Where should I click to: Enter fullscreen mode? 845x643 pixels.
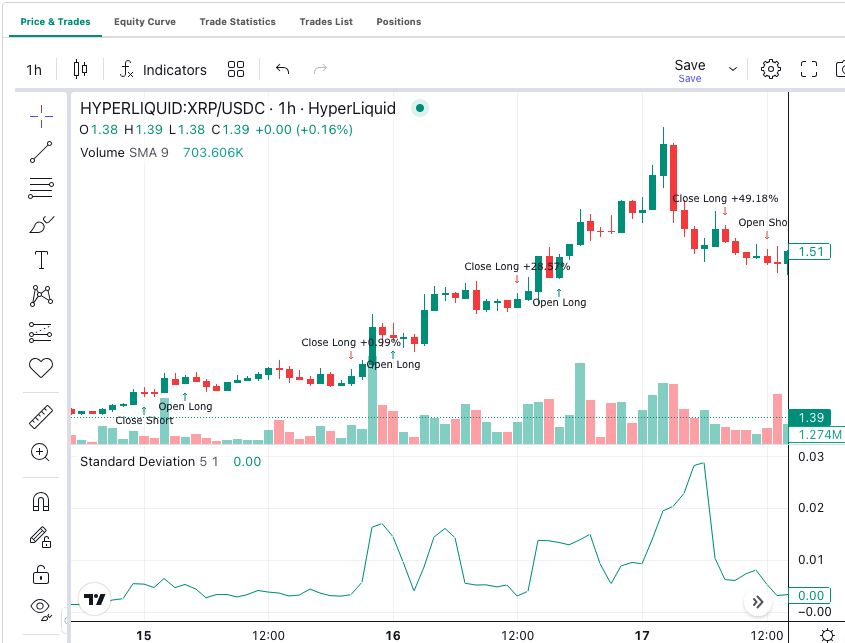point(809,69)
